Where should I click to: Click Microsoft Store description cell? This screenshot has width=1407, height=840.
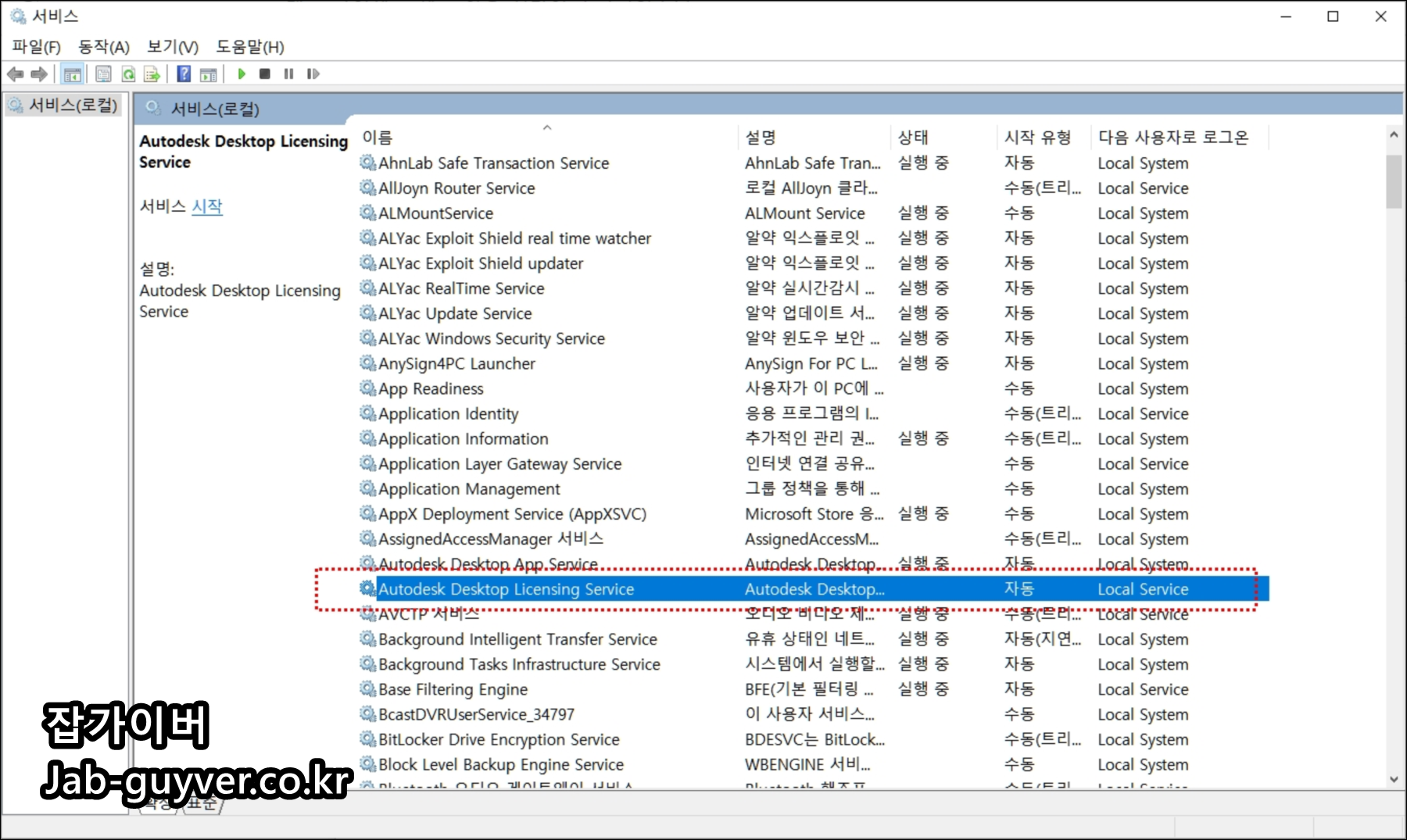tap(814, 514)
